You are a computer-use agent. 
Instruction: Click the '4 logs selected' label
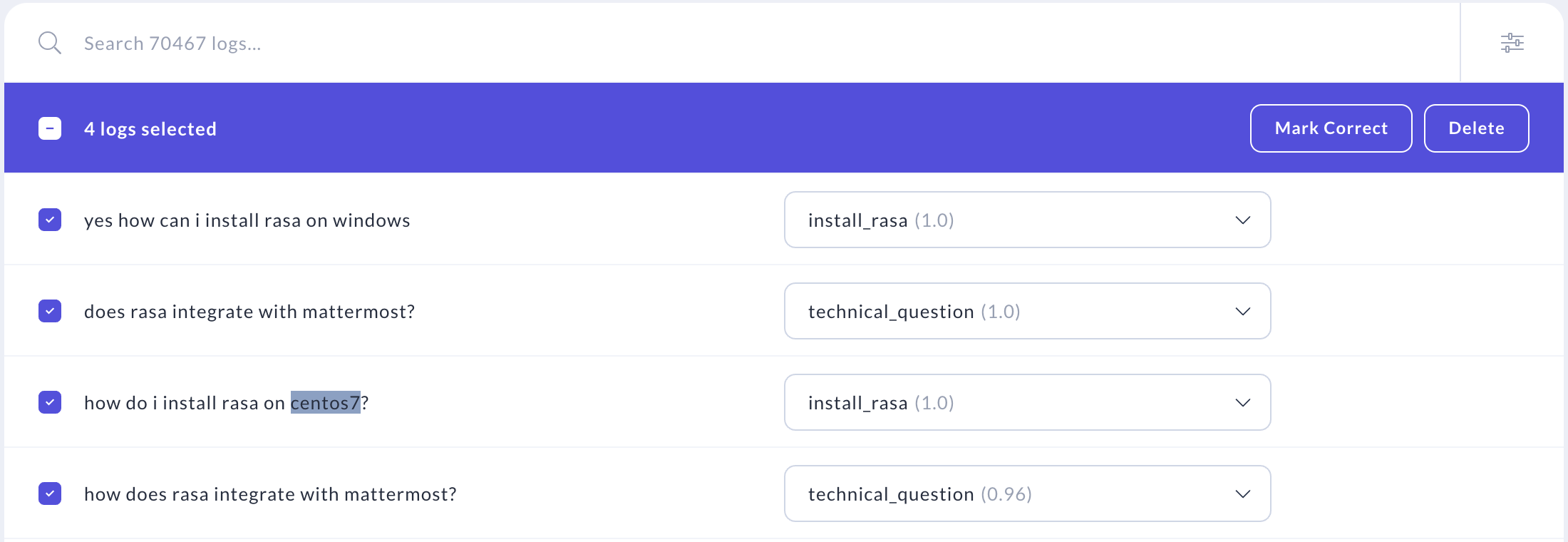(150, 129)
